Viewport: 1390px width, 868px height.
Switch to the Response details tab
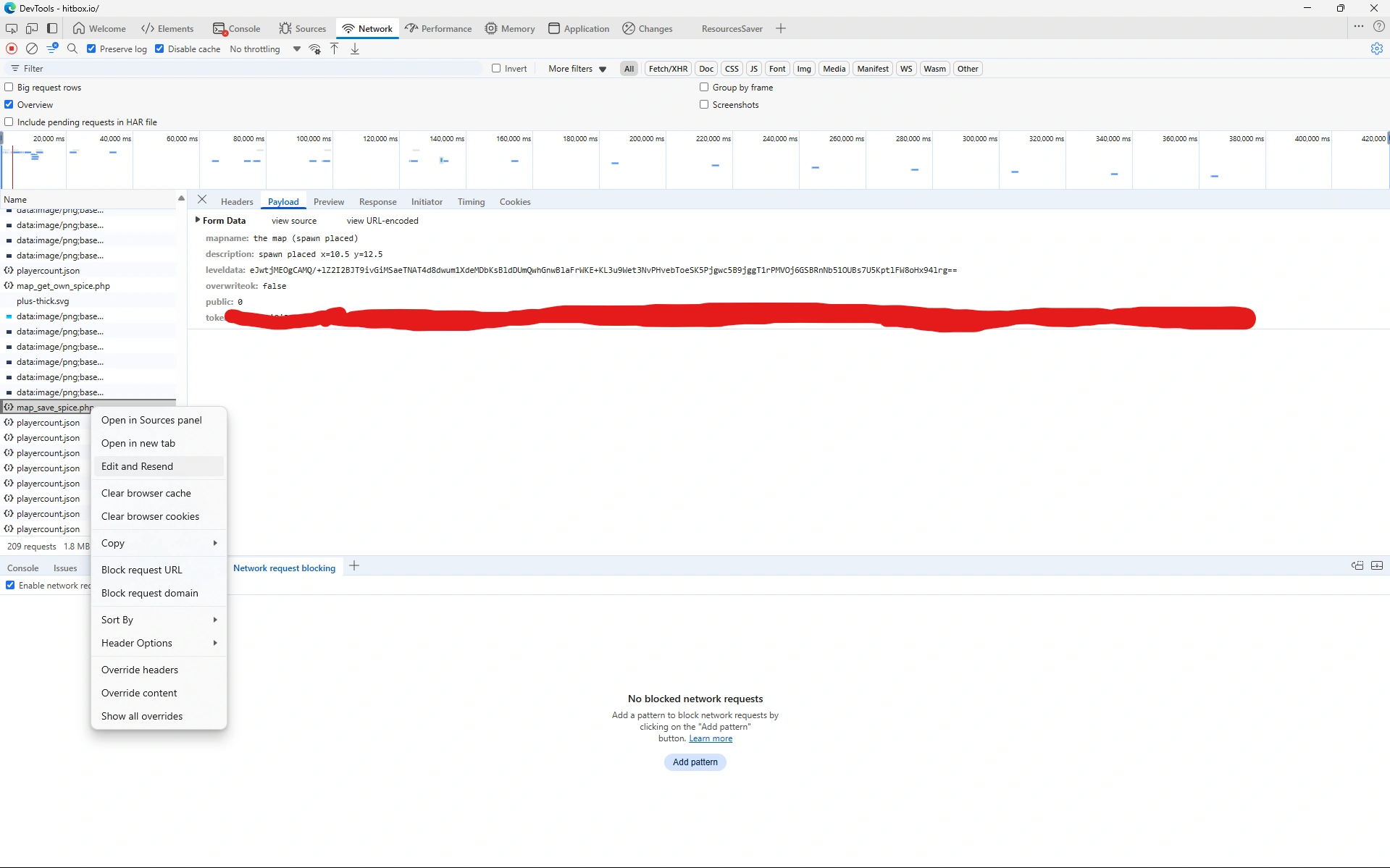tap(377, 202)
